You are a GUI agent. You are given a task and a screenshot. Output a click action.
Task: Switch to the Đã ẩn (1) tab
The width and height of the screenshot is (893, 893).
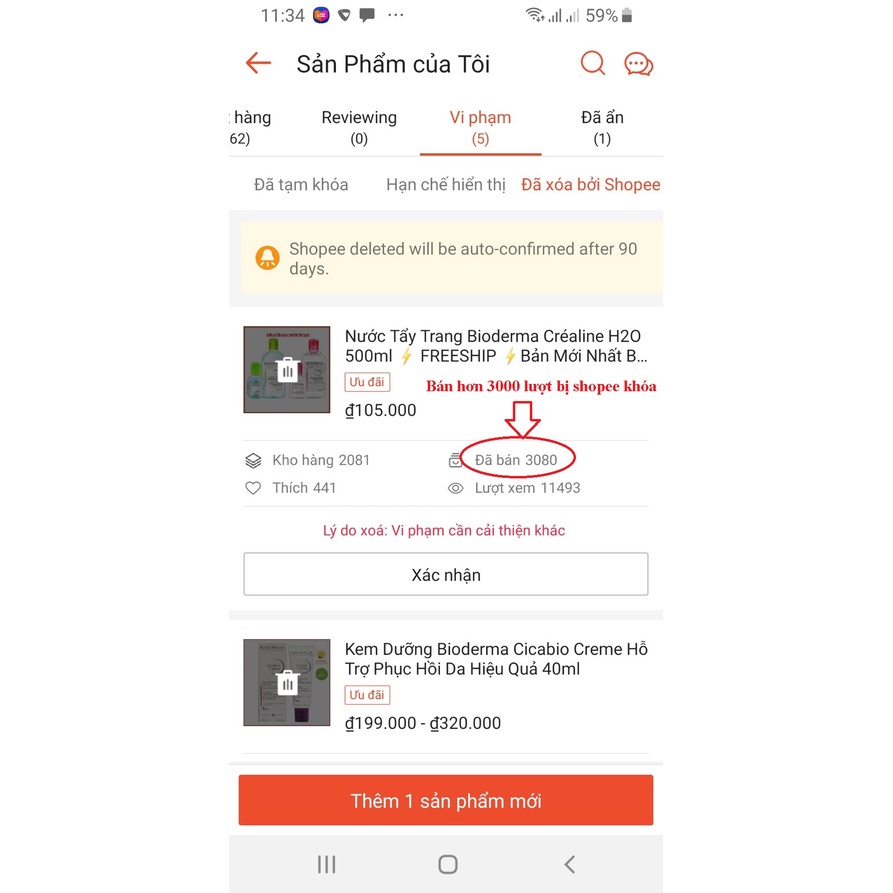[602, 128]
